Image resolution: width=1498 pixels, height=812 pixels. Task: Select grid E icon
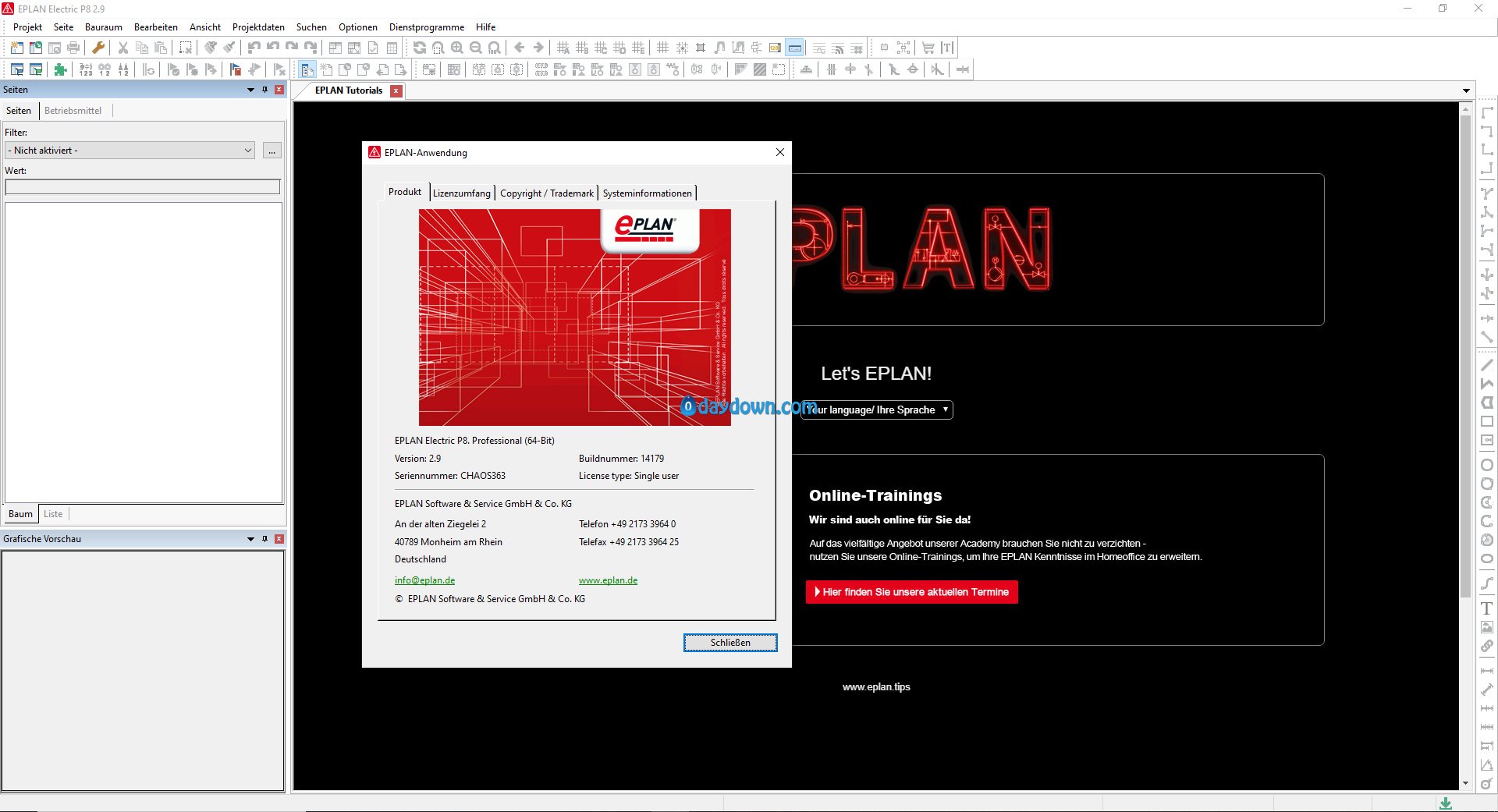(638, 48)
